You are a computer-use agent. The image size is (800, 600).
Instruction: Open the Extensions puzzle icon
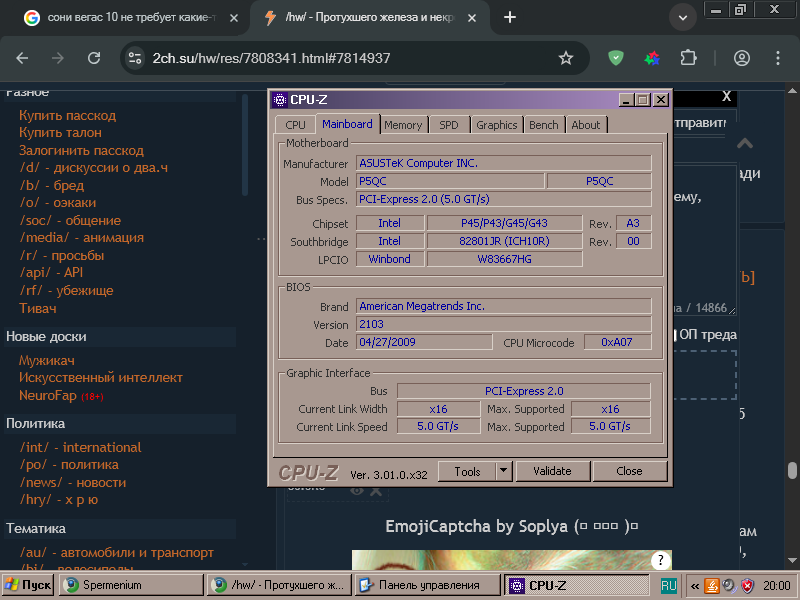click(x=688, y=58)
